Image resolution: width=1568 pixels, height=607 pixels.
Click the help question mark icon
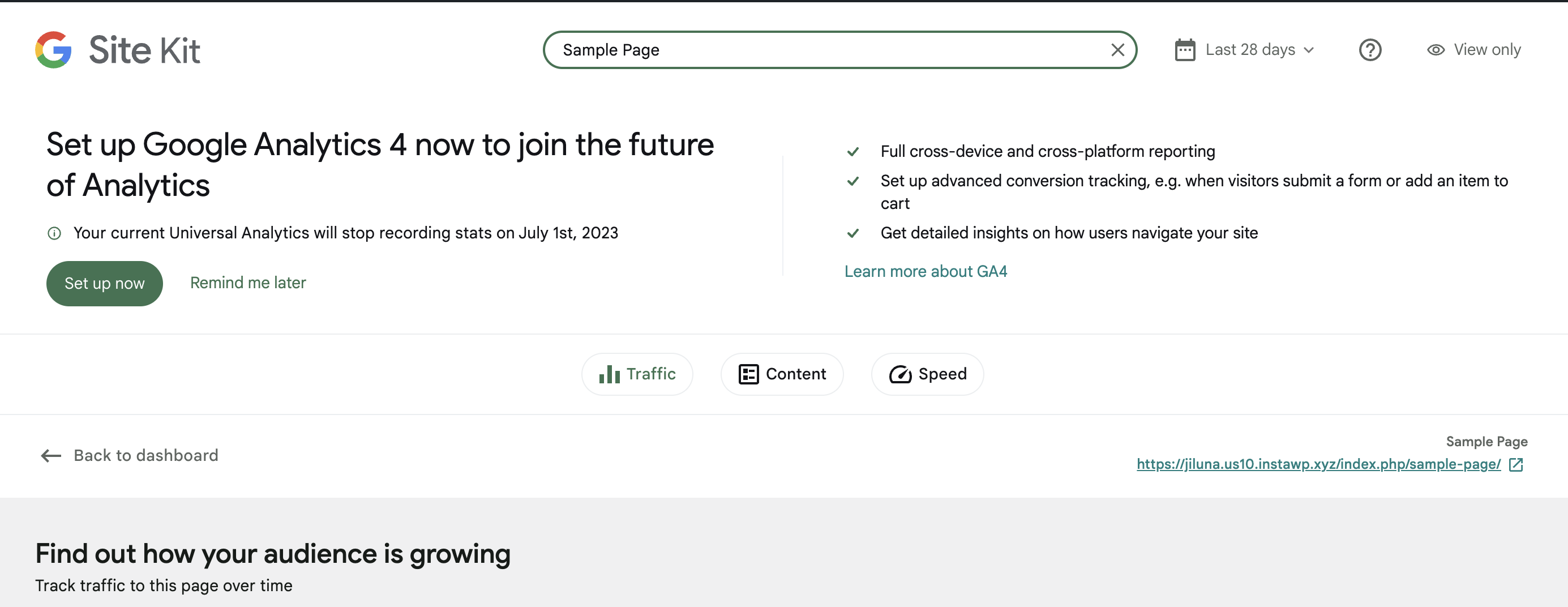click(x=1370, y=49)
